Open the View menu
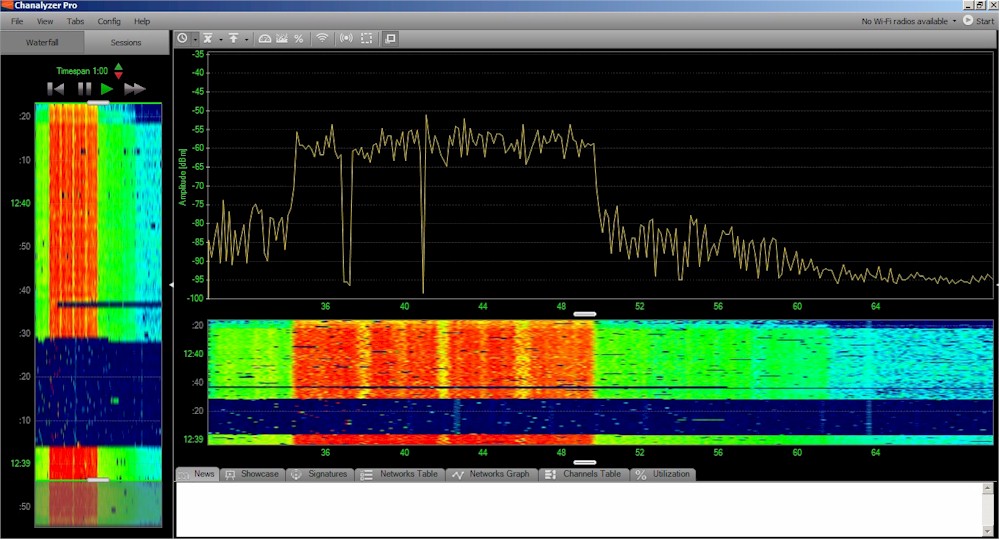 [x=45, y=21]
